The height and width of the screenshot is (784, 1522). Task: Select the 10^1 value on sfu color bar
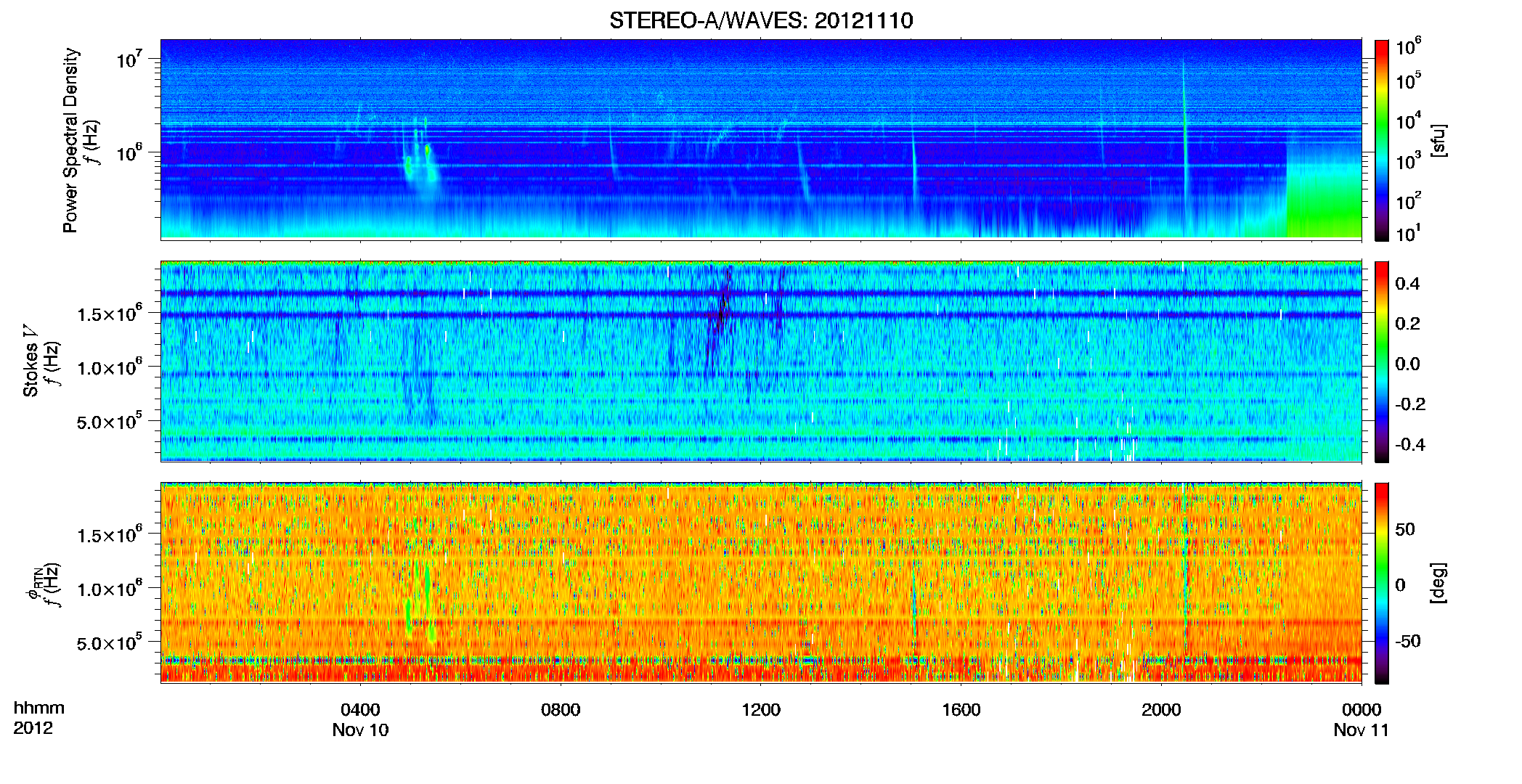coord(1409,233)
